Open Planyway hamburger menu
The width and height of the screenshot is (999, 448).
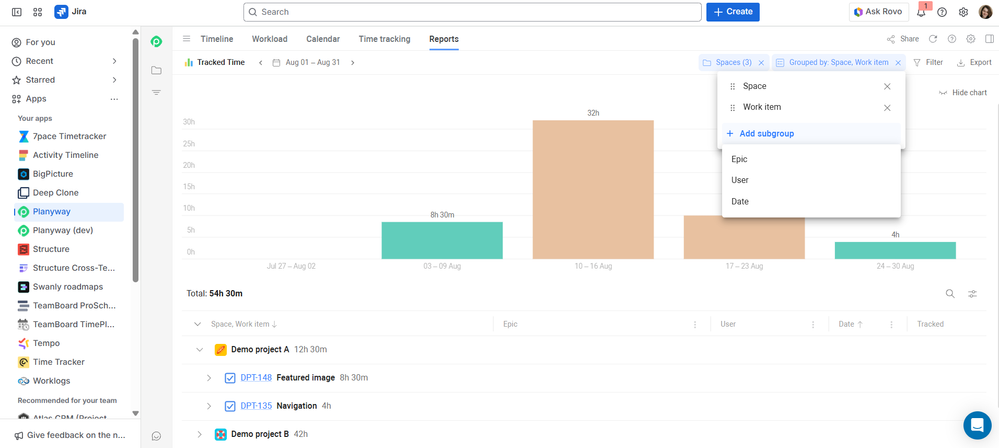pos(187,39)
